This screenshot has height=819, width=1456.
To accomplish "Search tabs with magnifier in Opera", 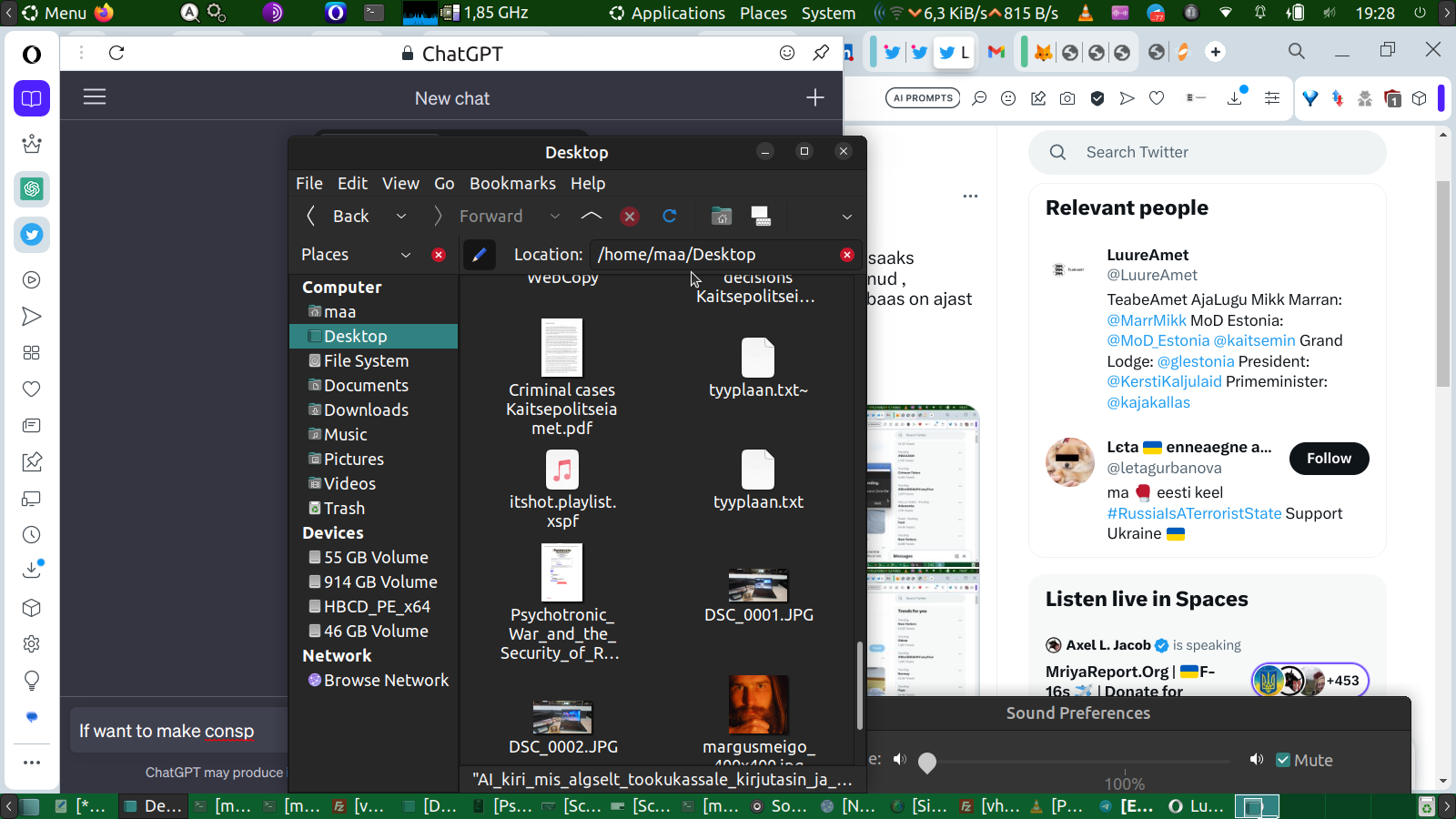I will tap(1297, 51).
